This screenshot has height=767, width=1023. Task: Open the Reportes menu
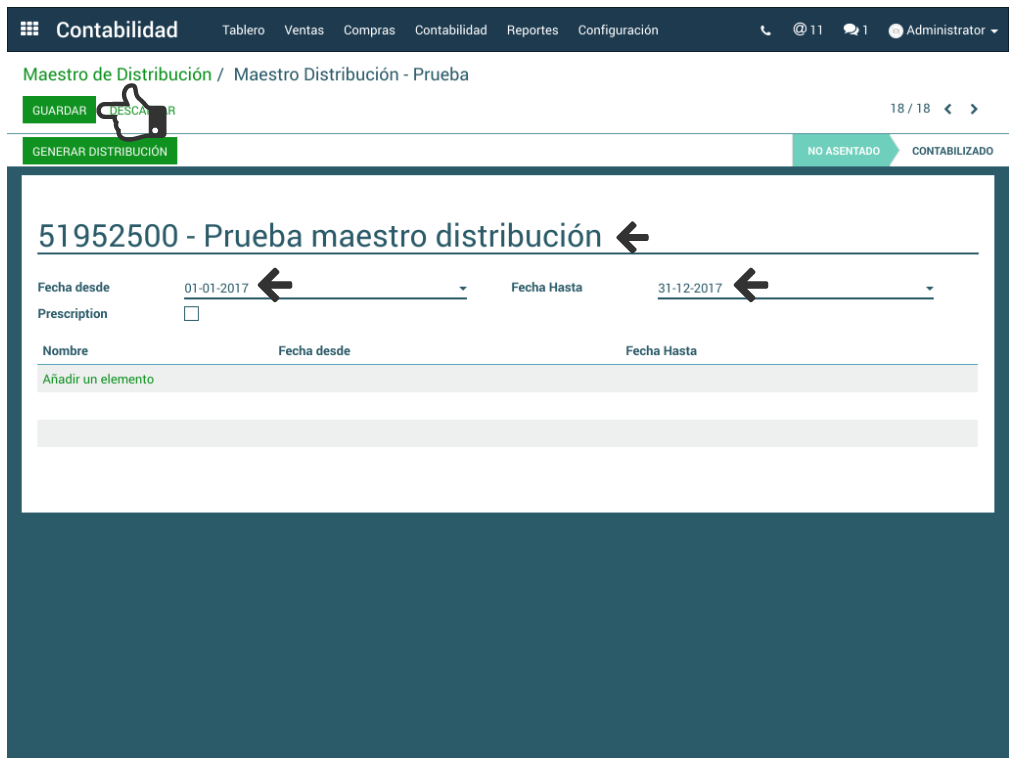tap(532, 30)
